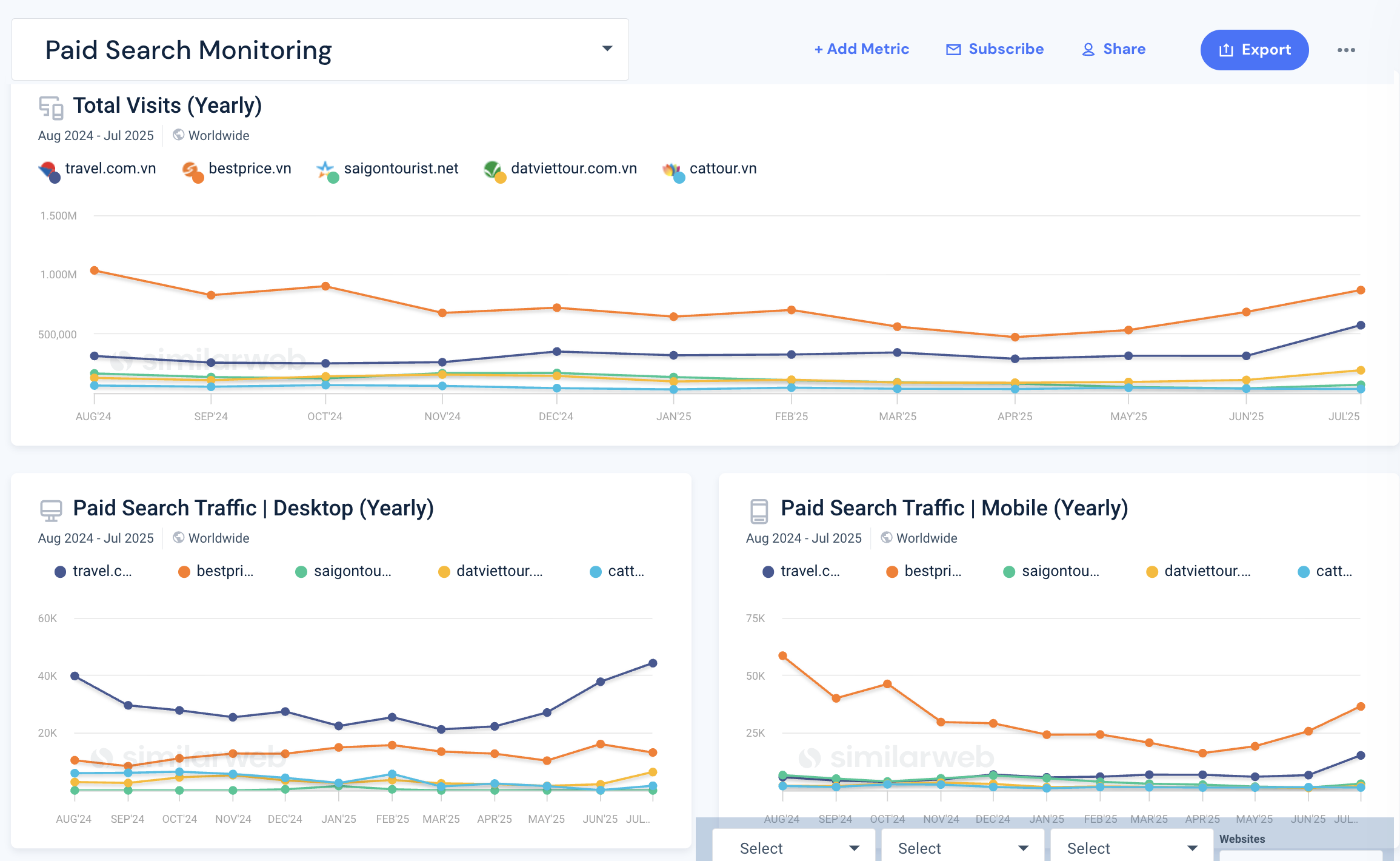Toggle cattour.vn series label in Total Visits legend
The image size is (1400, 861).
click(x=723, y=169)
